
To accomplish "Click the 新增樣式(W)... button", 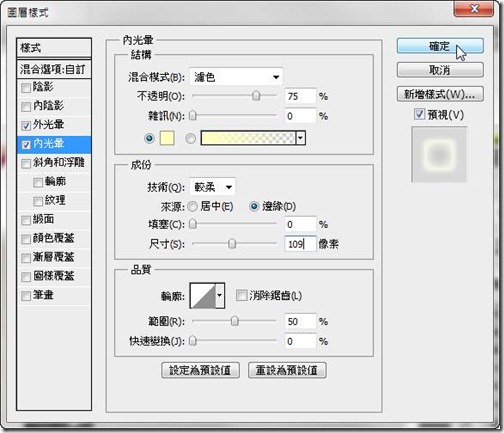I will point(440,94).
